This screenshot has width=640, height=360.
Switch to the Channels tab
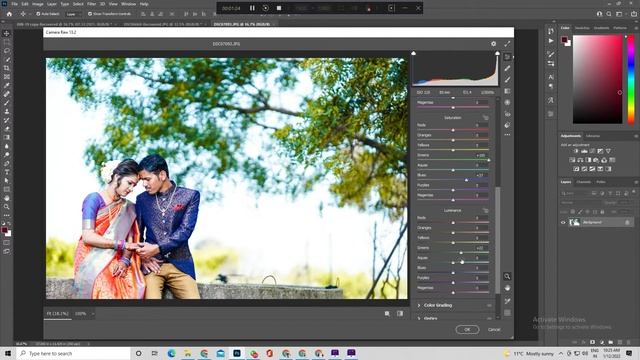pyautogui.click(x=584, y=182)
